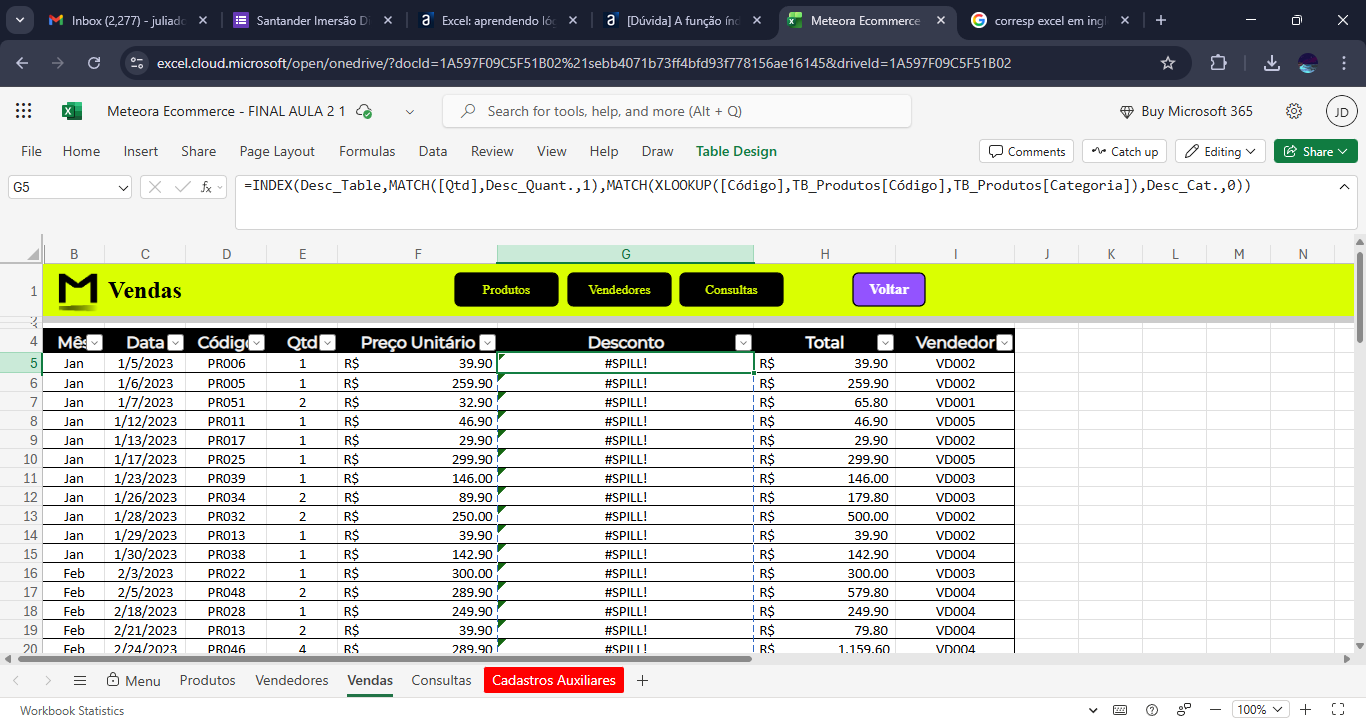This screenshot has height=720, width=1366.
Task: Open the Excel app launcher grid icon
Action: (24, 111)
